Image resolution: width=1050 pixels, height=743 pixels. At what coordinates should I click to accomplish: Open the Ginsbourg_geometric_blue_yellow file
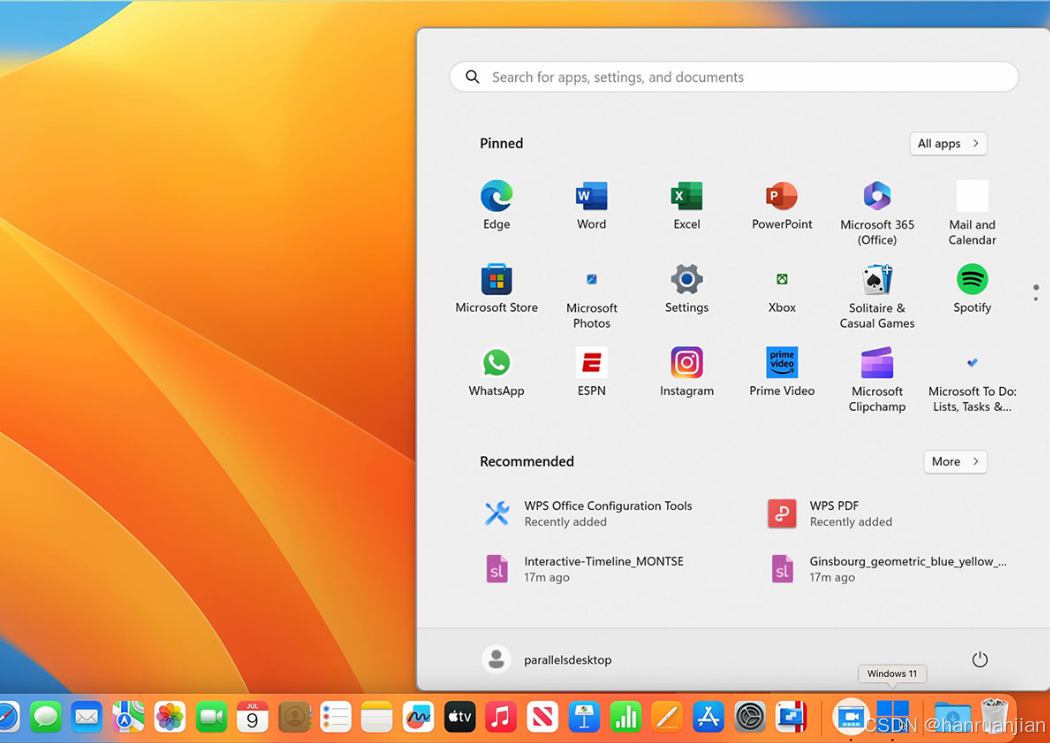tap(887, 569)
